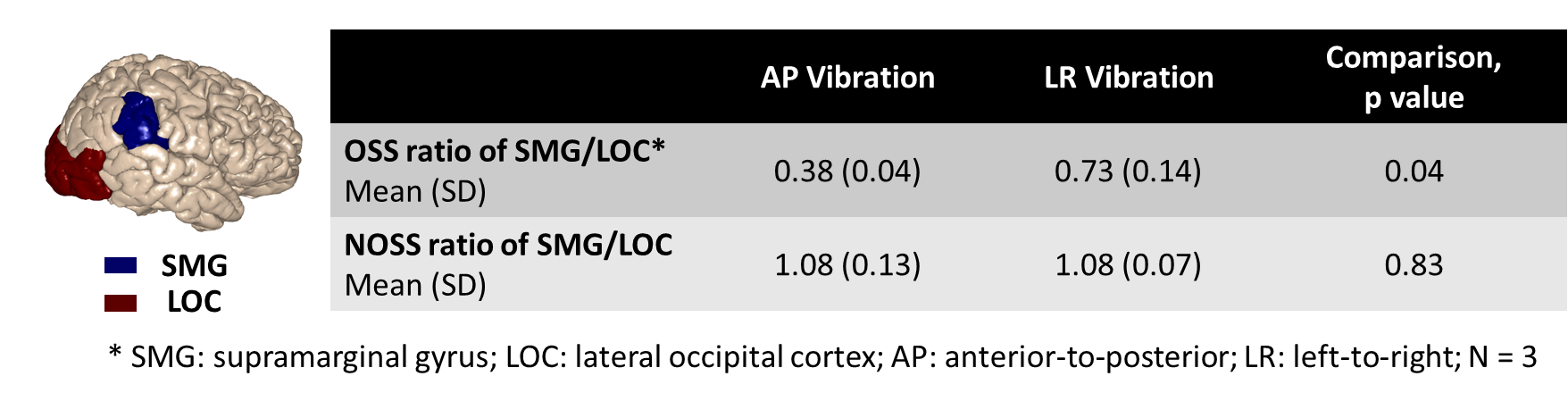Click the abbreviations footnote below the table
The width and height of the screenshot is (1568, 418).
tap(822, 357)
